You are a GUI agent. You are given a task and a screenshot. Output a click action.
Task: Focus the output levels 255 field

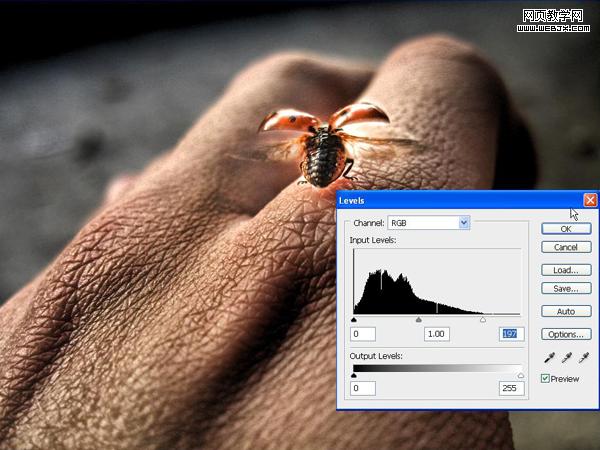point(512,388)
